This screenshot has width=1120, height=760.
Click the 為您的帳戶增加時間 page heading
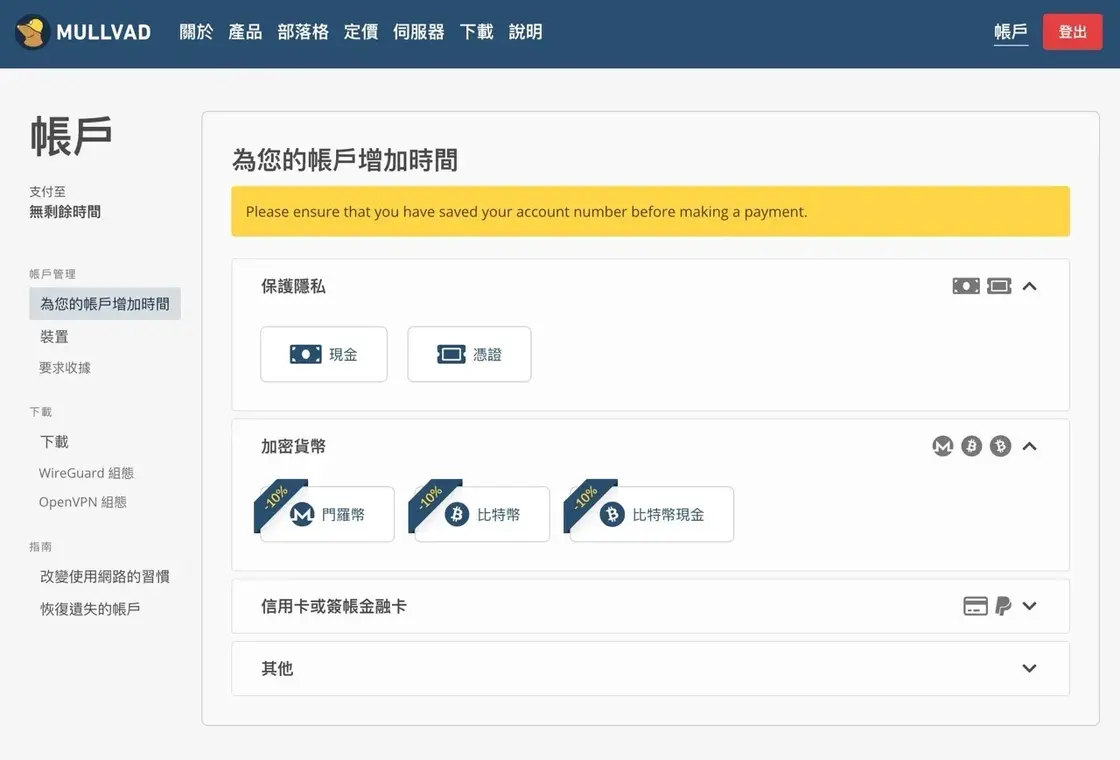(345, 160)
